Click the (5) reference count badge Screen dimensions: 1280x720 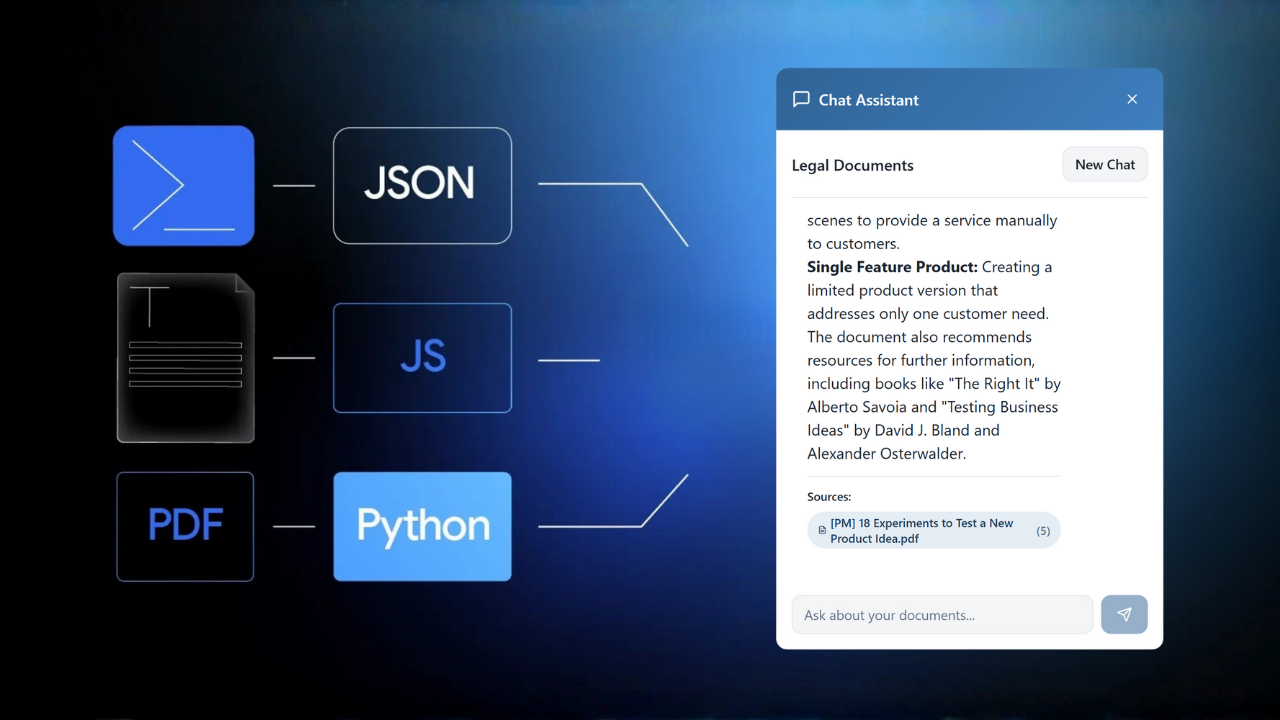click(x=1043, y=530)
